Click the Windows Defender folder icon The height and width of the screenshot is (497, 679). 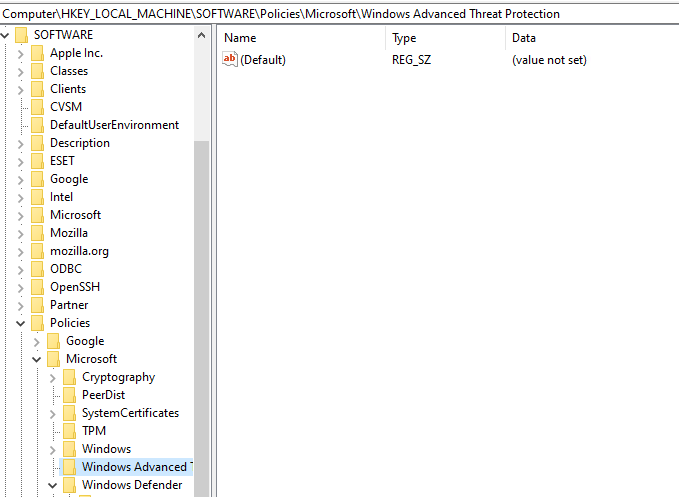point(69,485)
